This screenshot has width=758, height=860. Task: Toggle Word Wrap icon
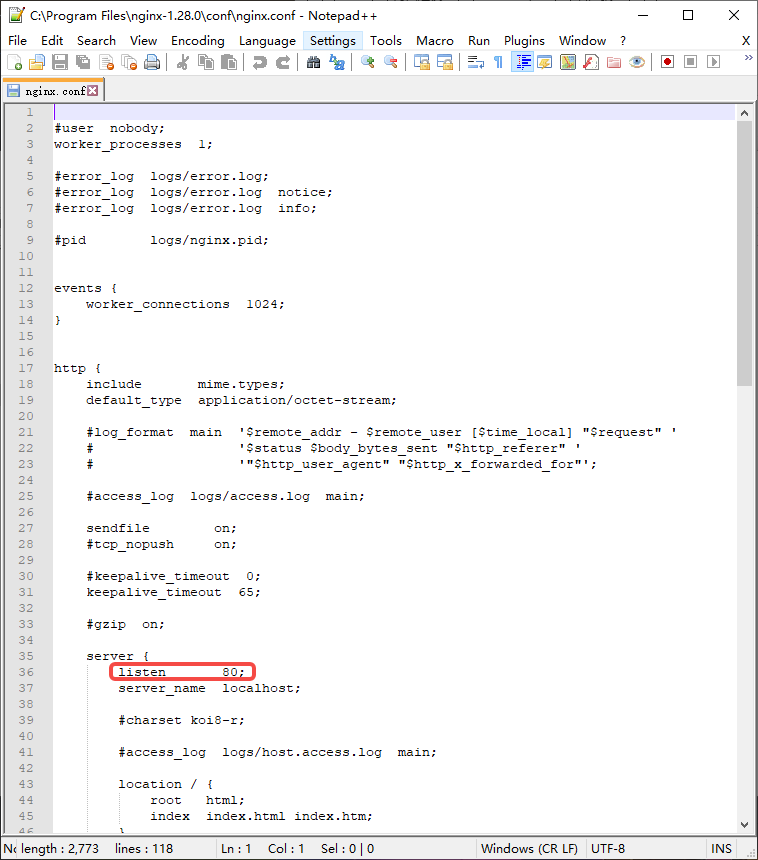[475, 62]
